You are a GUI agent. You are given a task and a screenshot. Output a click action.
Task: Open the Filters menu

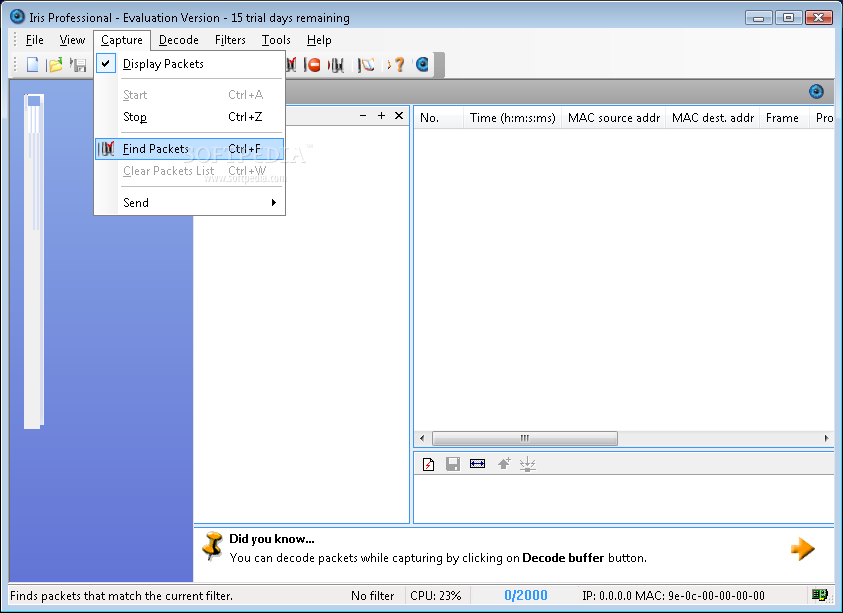[x=230, y=40]
